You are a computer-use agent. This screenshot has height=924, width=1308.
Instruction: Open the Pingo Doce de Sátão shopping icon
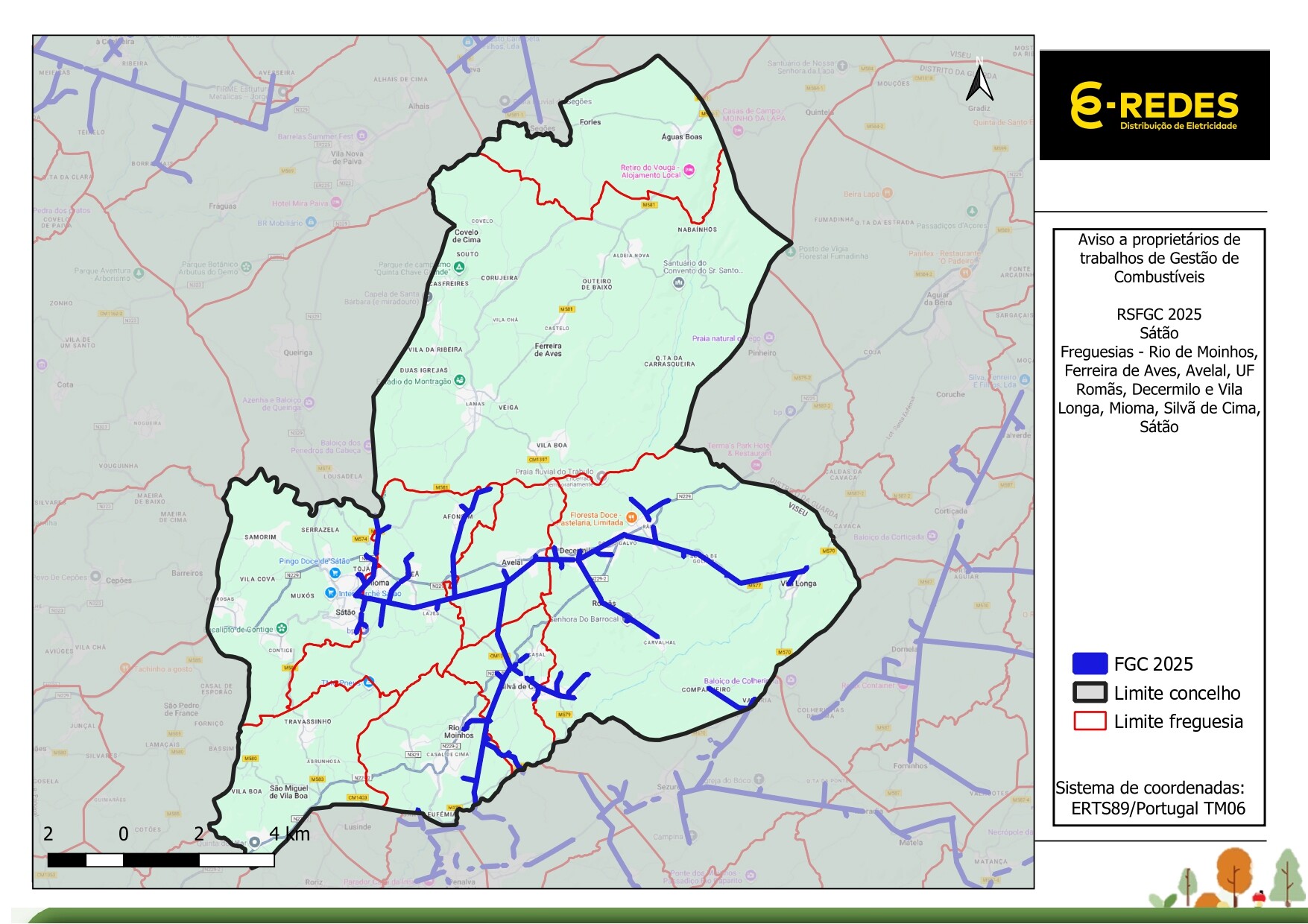coord(335,573)
